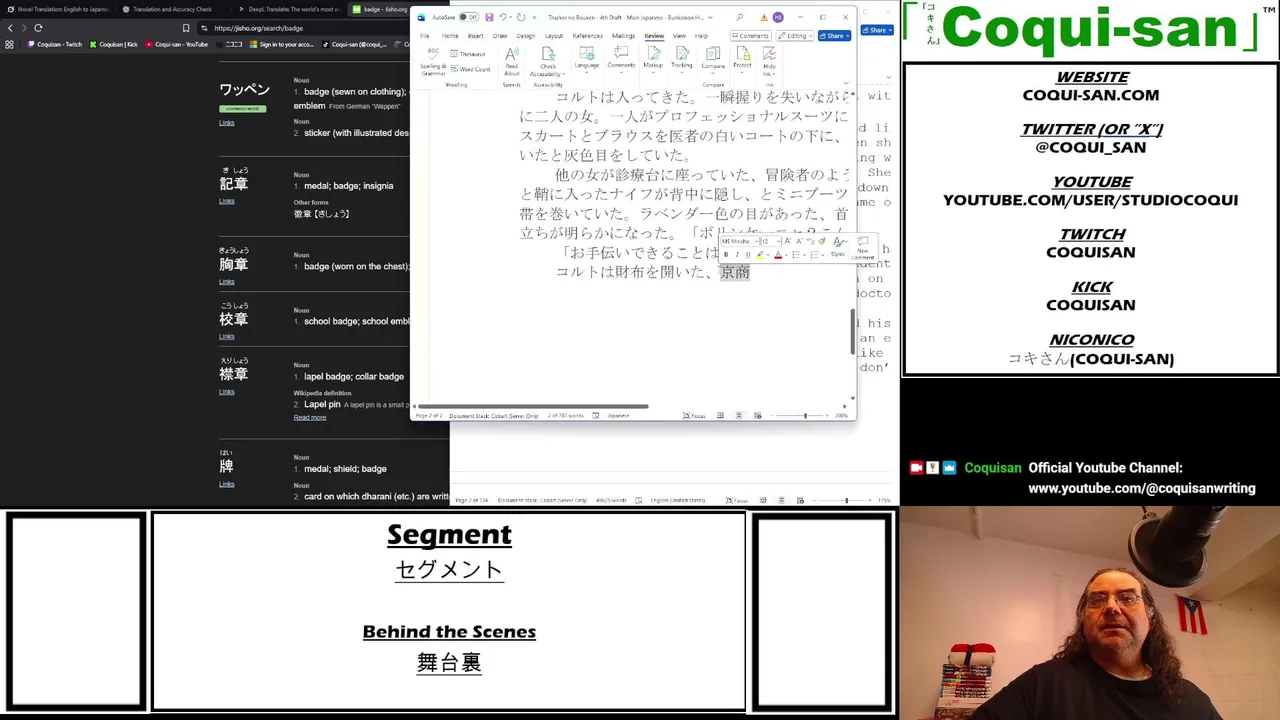Switch to the Home ribbon tab

tap(448, 36)
